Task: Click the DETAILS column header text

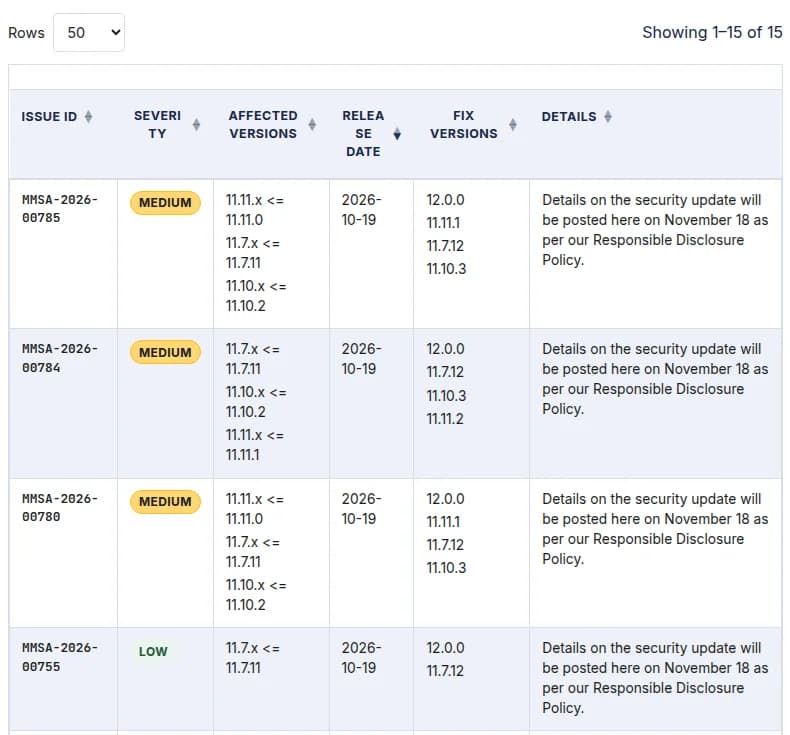Action: pyautogui.click(x=569, y=116)
